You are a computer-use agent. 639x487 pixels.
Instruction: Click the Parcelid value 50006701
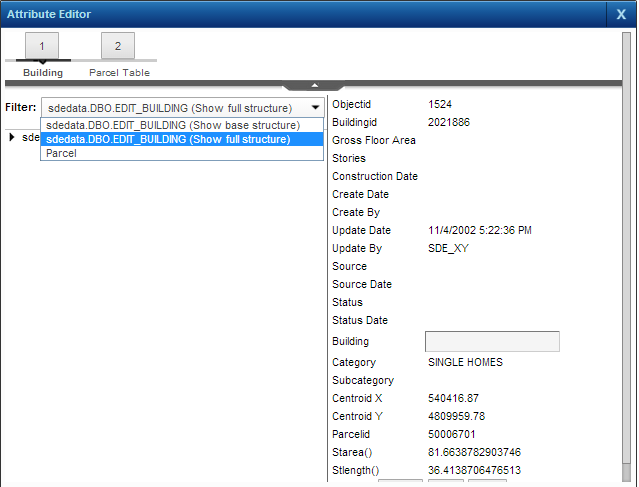pos(452,434)
